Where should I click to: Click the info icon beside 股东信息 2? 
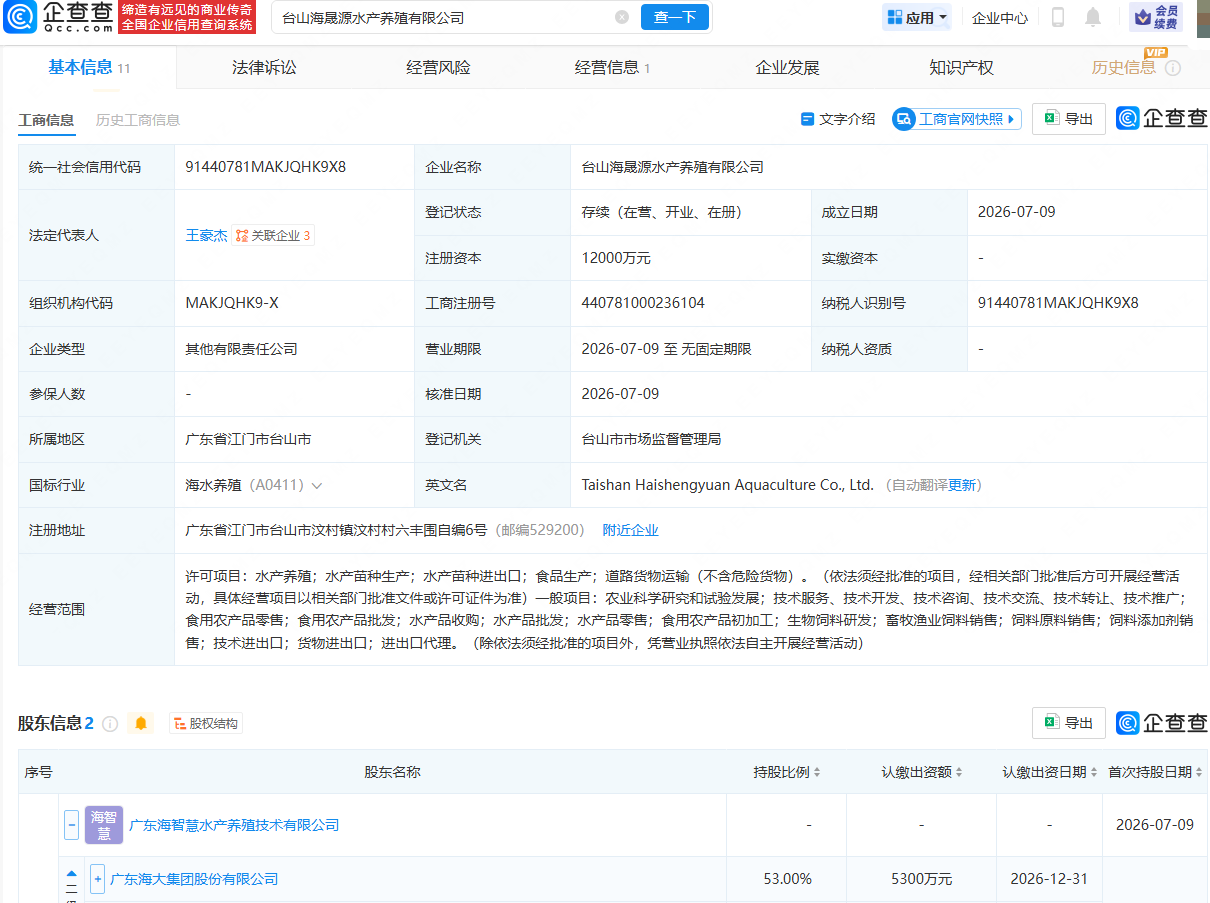coord(110,723)
